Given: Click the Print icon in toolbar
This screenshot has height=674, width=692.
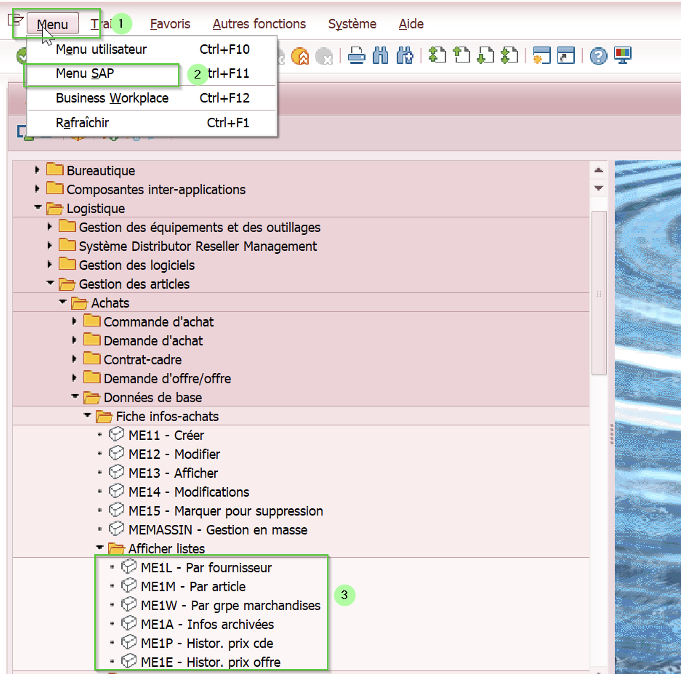Looking at the screenshot, I should 356,56.
